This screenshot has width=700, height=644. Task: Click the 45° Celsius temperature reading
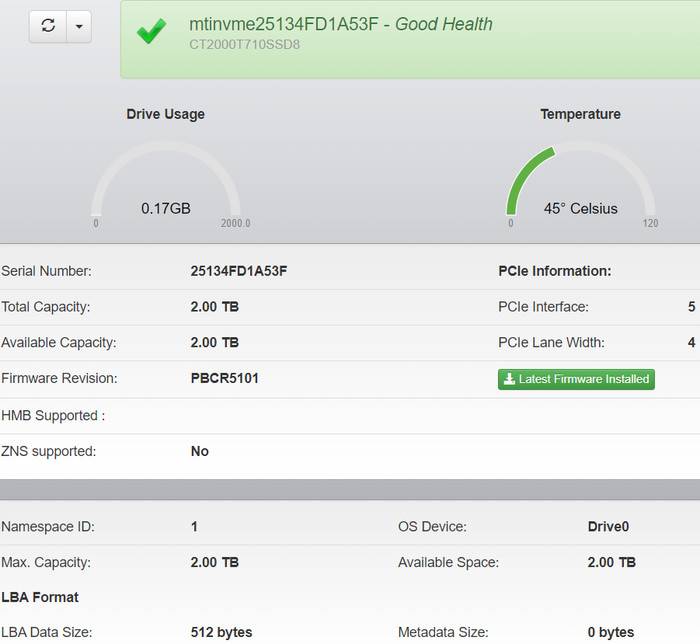(x=580, y=208)
